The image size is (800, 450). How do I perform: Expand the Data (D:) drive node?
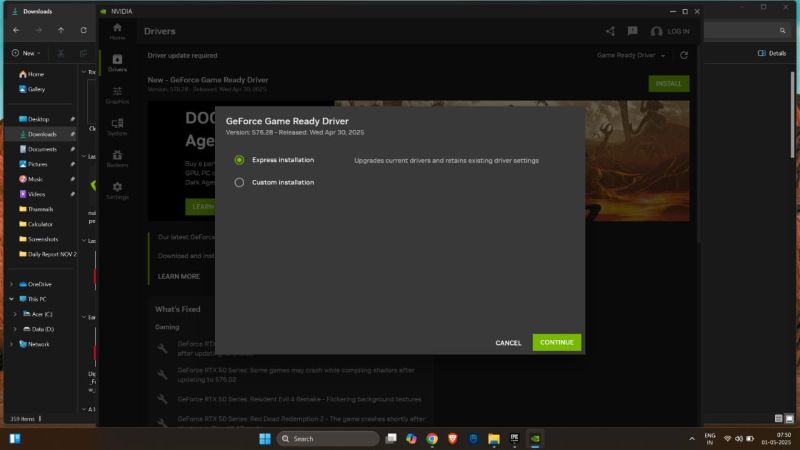click(x=15, y=329)
